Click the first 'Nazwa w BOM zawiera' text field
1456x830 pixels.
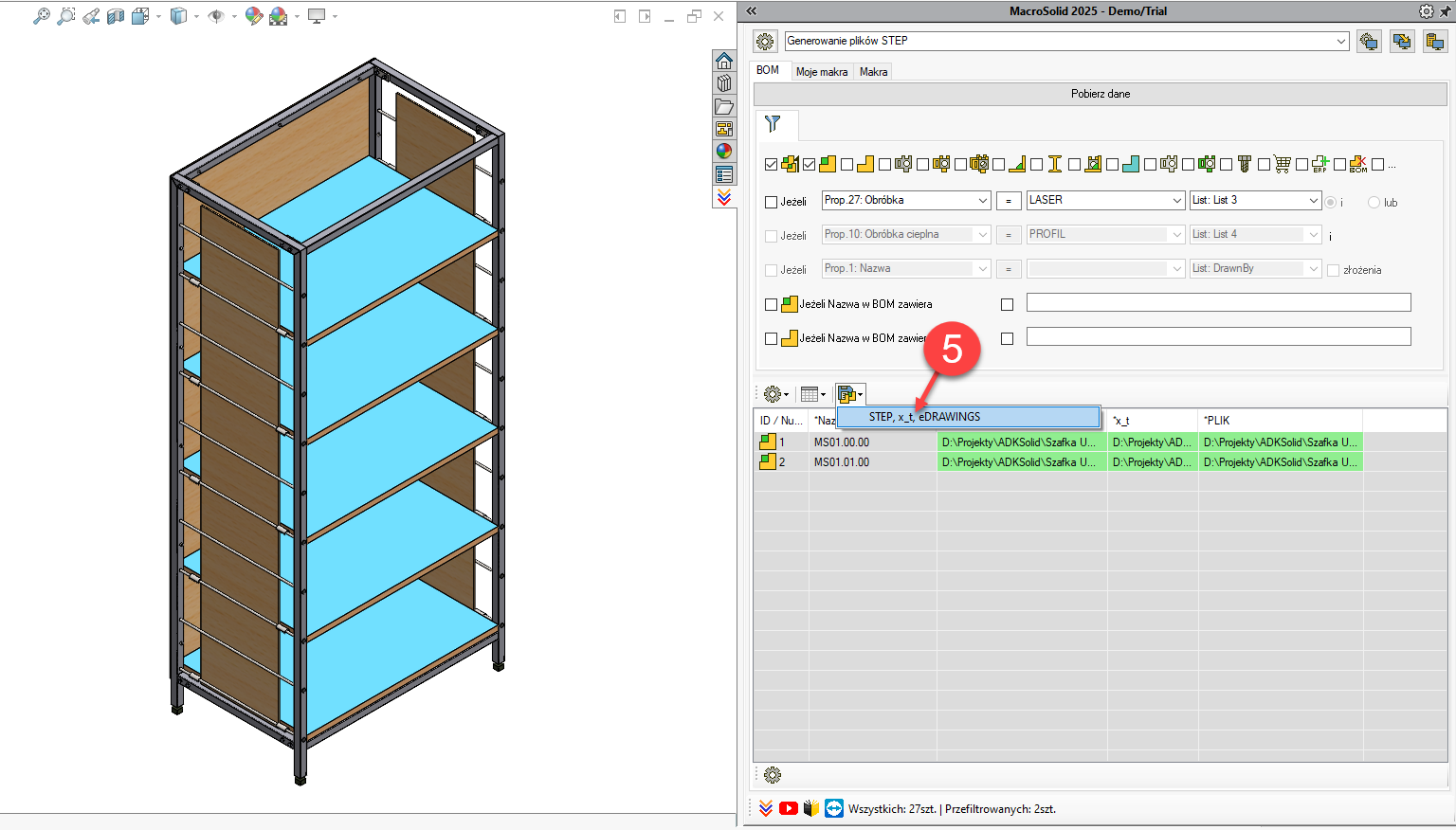[x=1219, y=302]
